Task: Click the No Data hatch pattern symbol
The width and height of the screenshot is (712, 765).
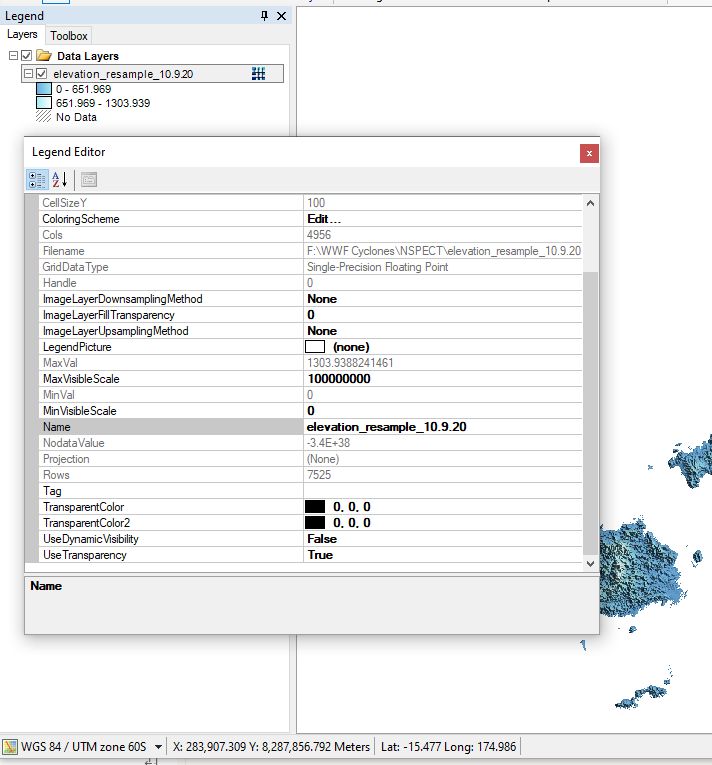Action: (43, 117)
